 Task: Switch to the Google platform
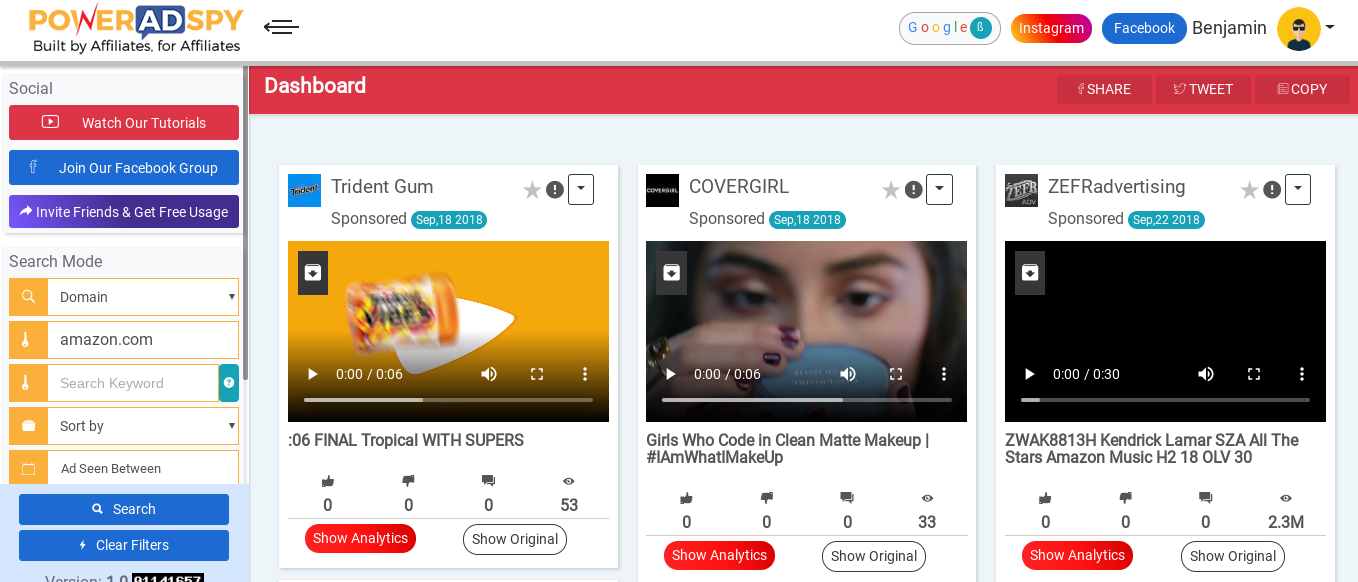[949, 28]
